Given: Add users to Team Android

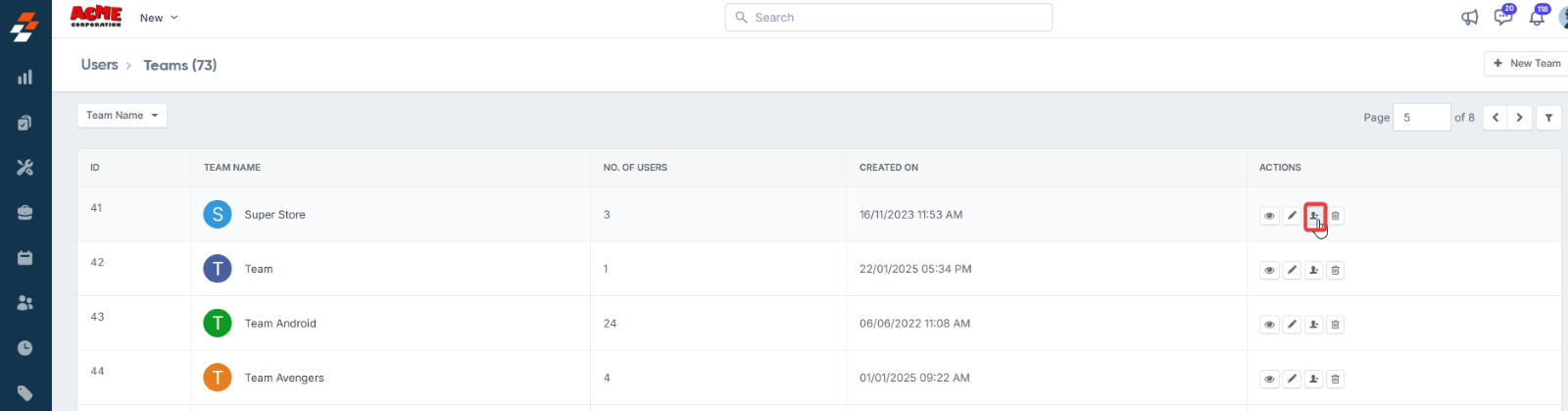Looking at the screenshot, I should (1313, 325).
